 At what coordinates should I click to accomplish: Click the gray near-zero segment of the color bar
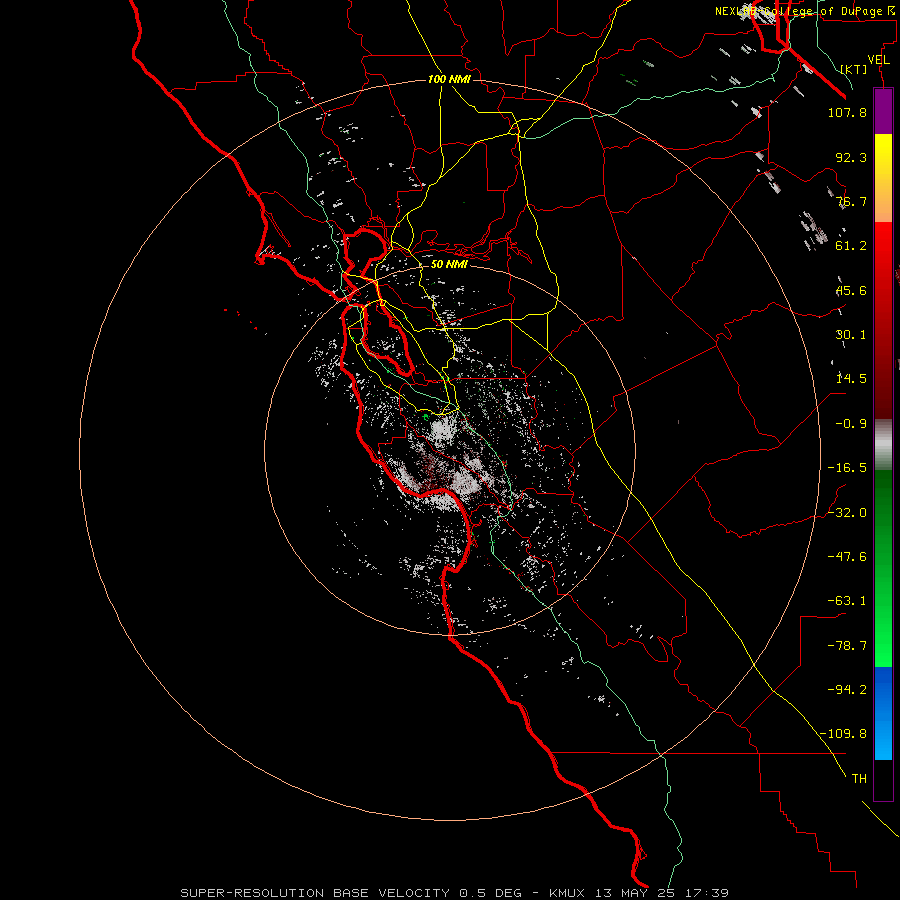pyautogui.click(x=883, y=444)
